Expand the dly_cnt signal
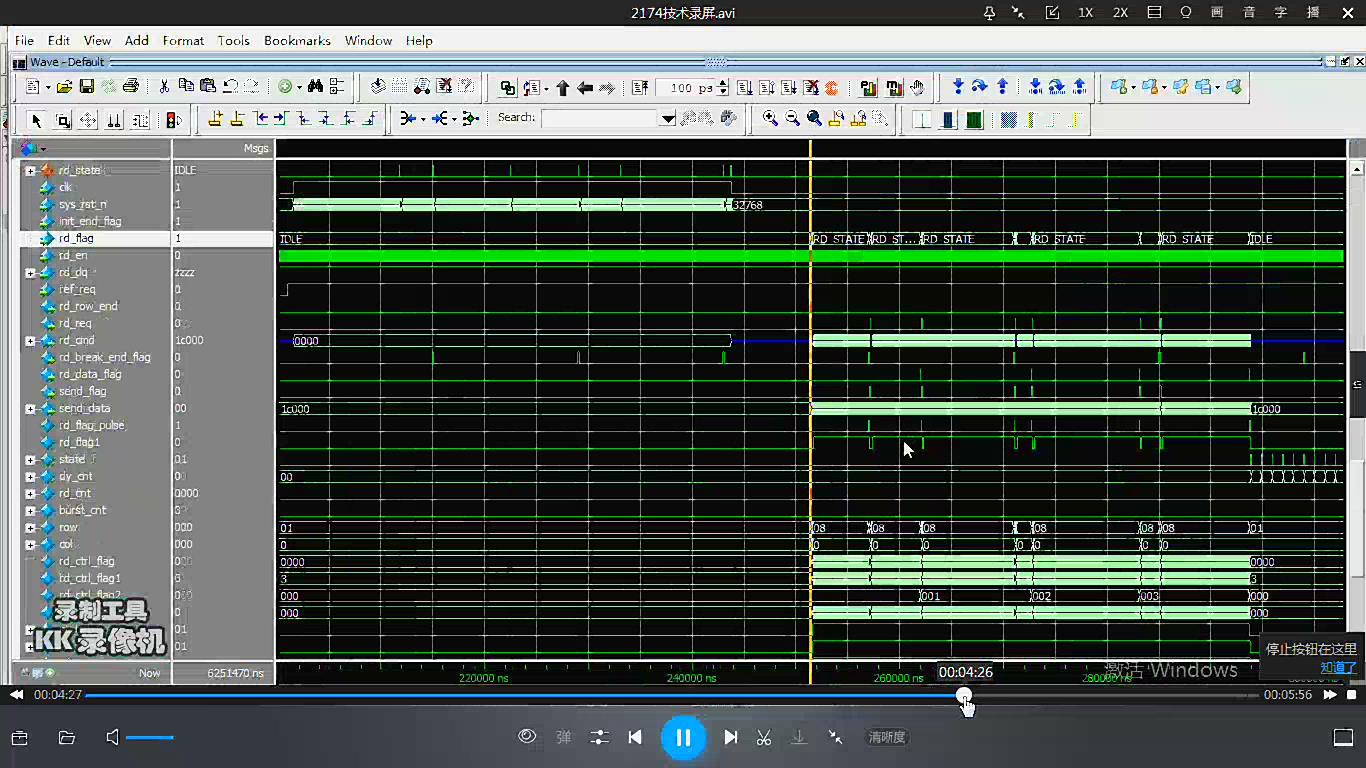 pyautogui.click(x=30, y=477)
